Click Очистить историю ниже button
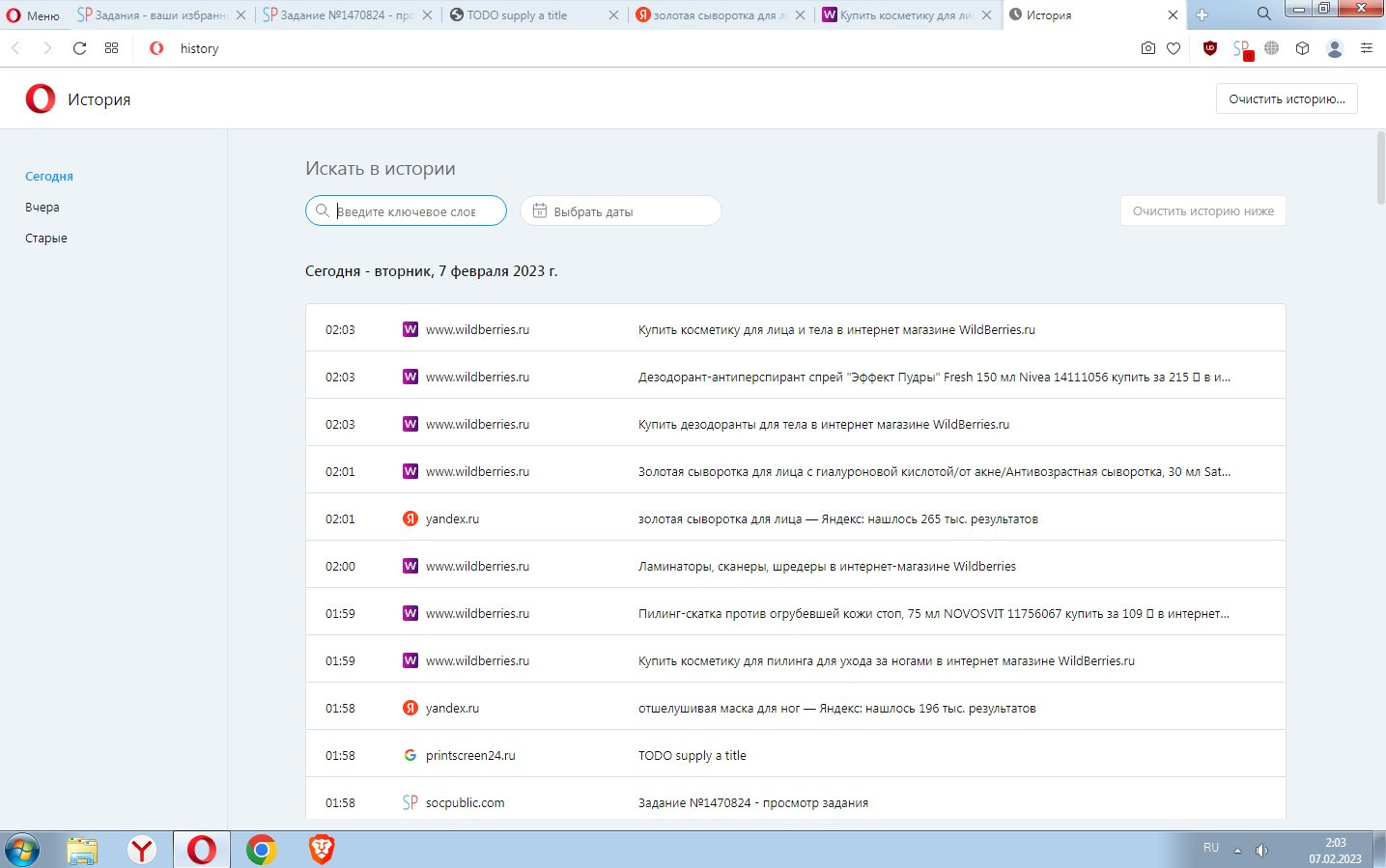The width and height of the screenshot is (1386, 868). 1202,210
